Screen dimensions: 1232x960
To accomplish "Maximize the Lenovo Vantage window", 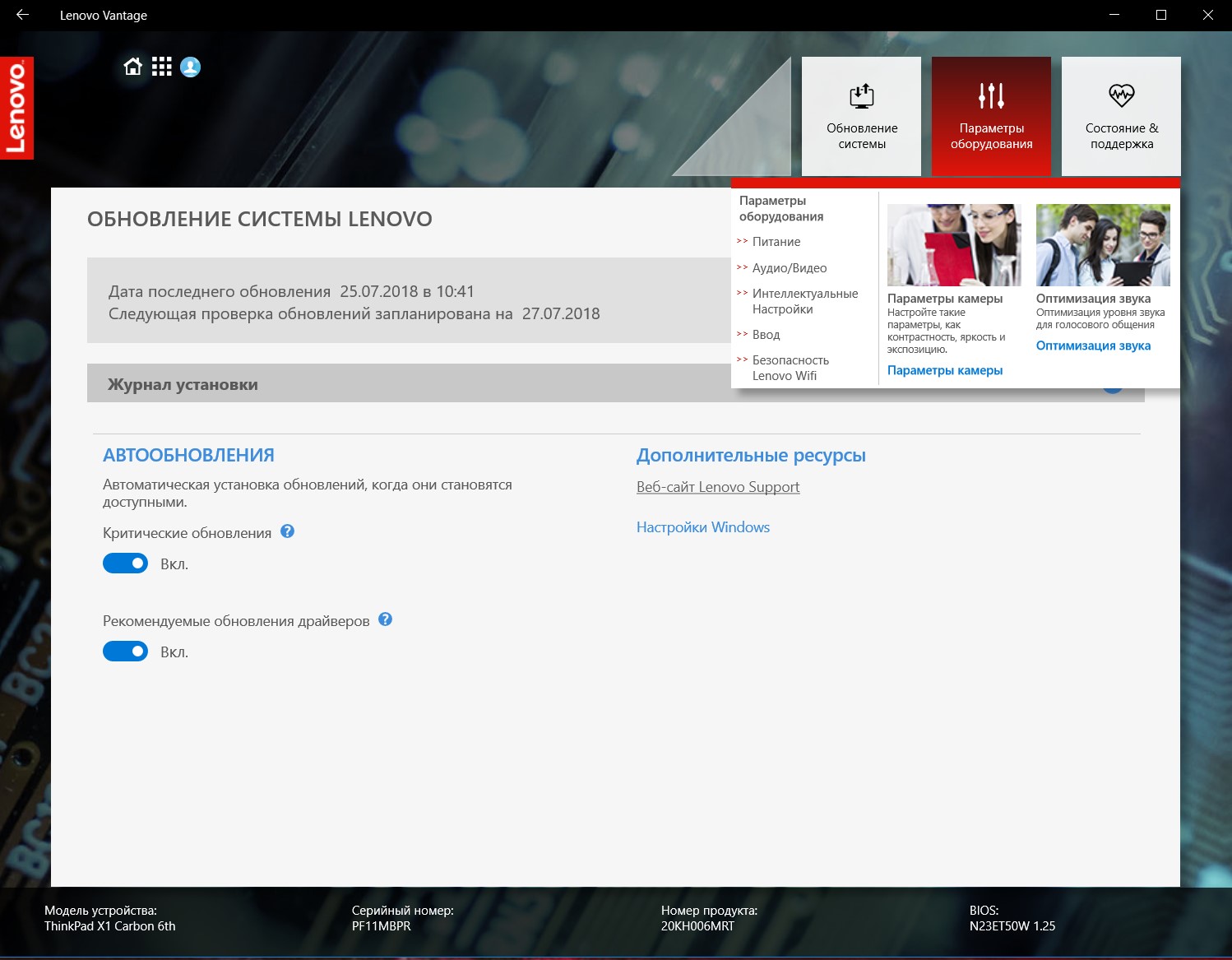I will [1161, 15].
